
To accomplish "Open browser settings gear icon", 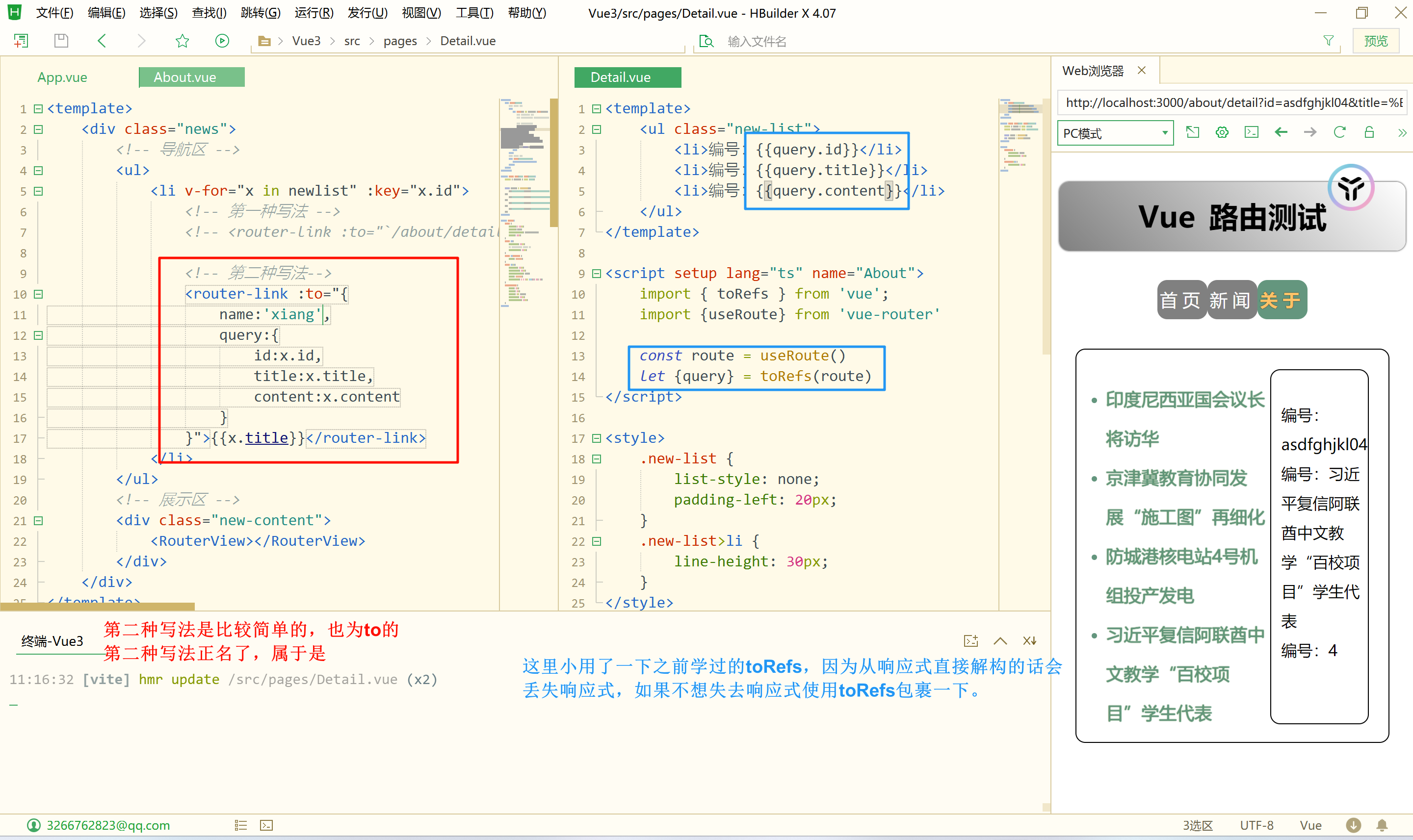I will [x=1222, y=132].
